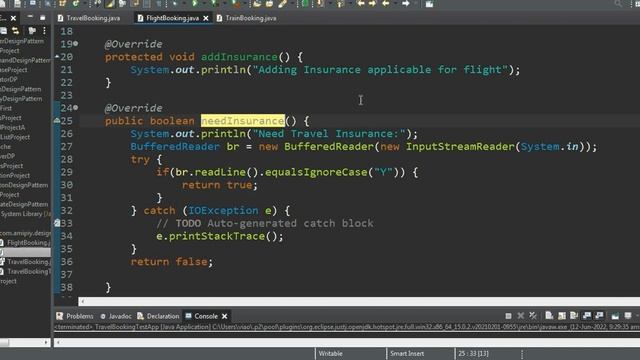
Task: Click the Terminate button in Console toolbar
Action: [508, 316]
